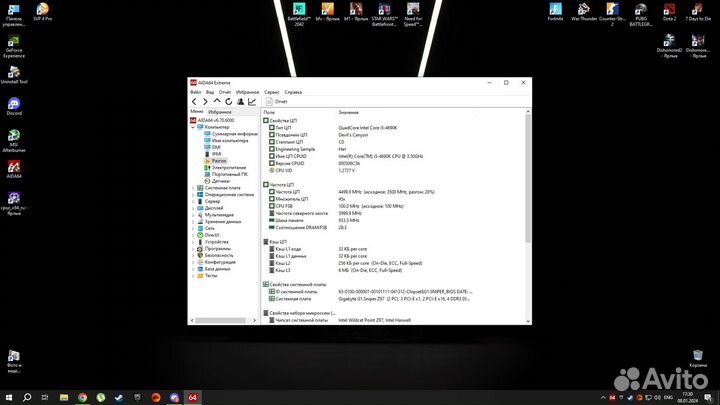Open the Discord desktop shortcut
The height and width of the screenshot is (405, 720).
14,106
